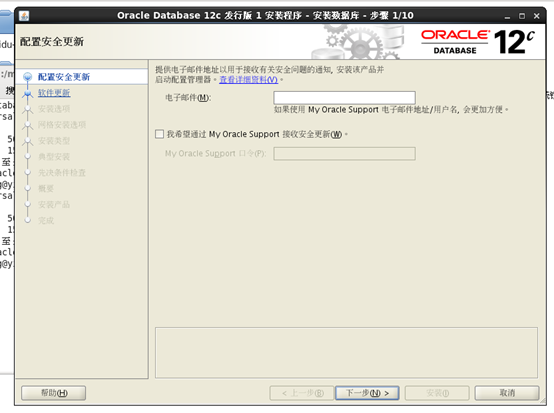Viewport: 554px width, 413px height.
Task: Open the 软件更新 step link
Action: pos(54,93)
